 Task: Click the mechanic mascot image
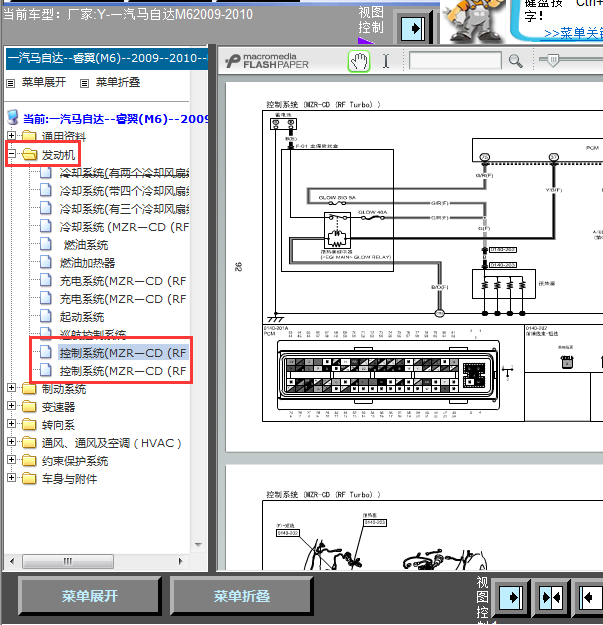473,20
